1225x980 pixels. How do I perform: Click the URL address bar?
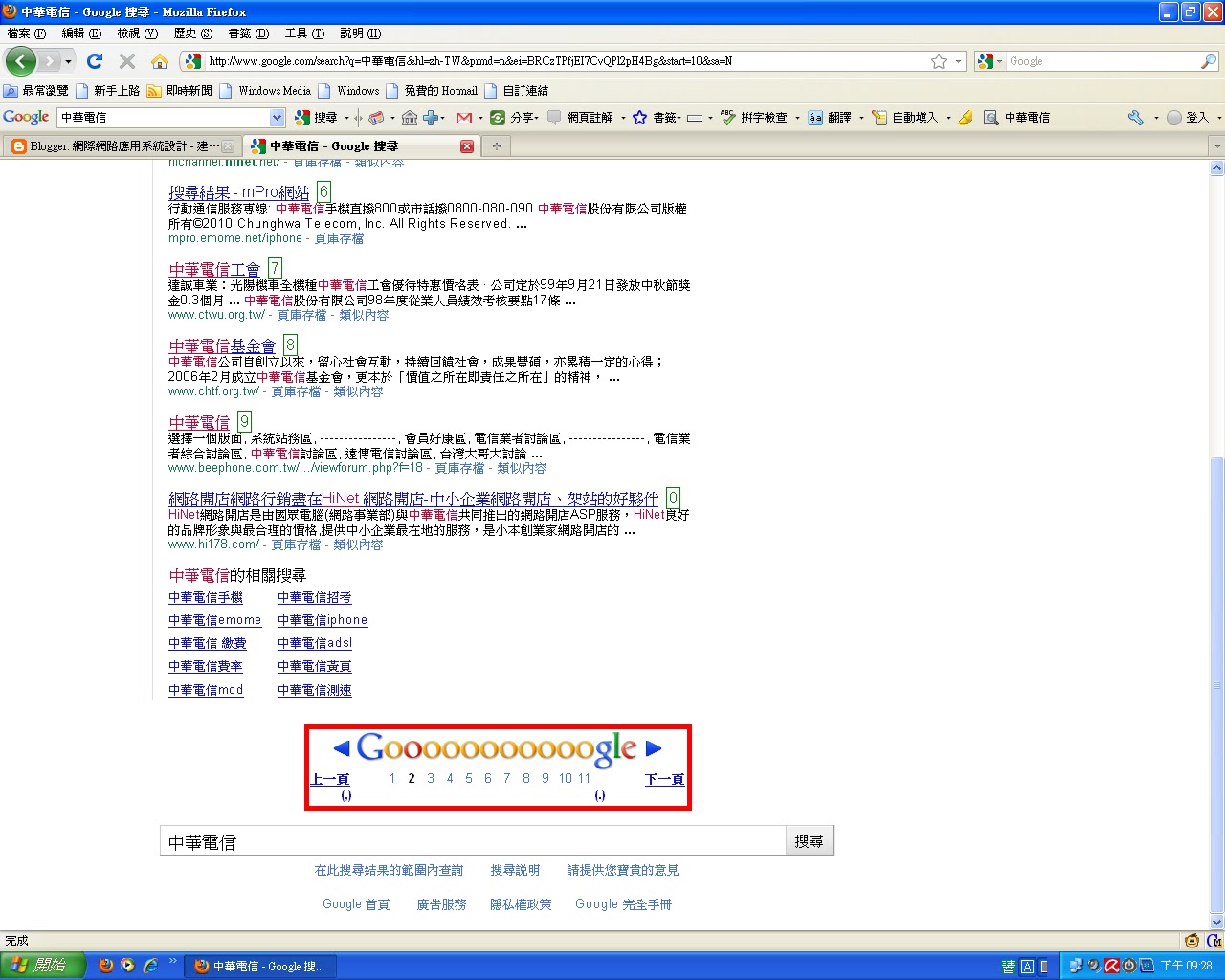[566, 61]
